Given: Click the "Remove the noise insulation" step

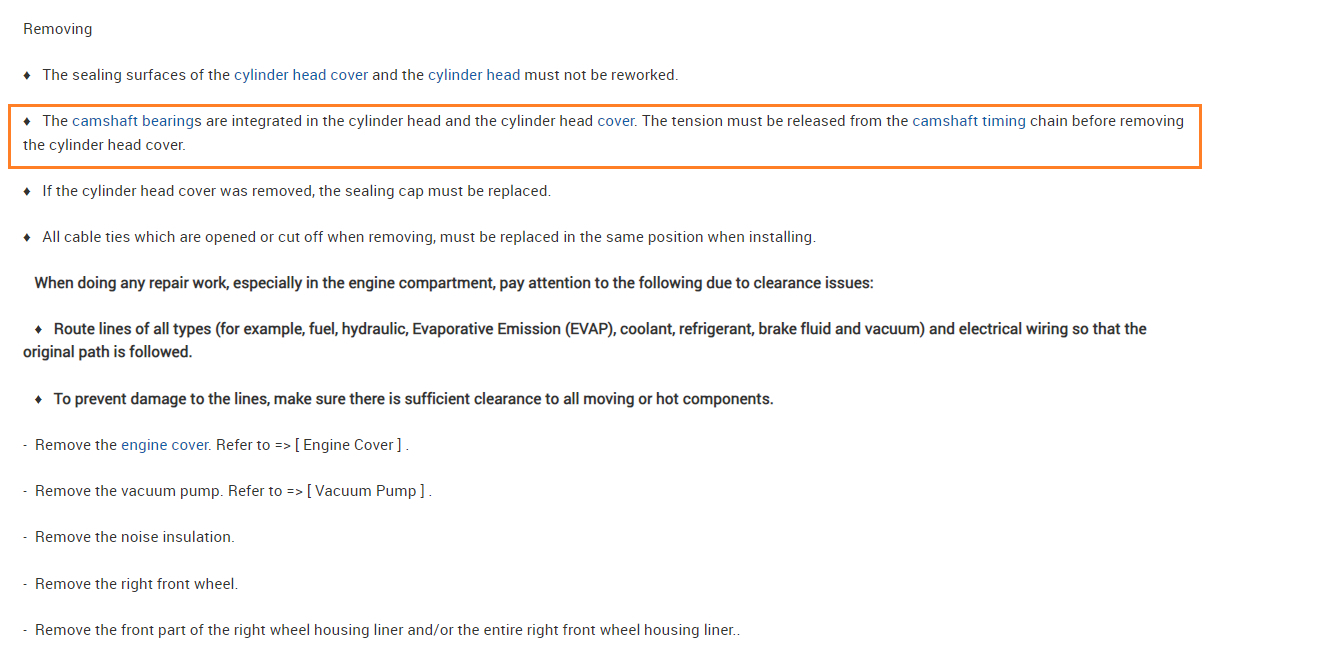Looking at the screenshot, I should click(134, 537).
